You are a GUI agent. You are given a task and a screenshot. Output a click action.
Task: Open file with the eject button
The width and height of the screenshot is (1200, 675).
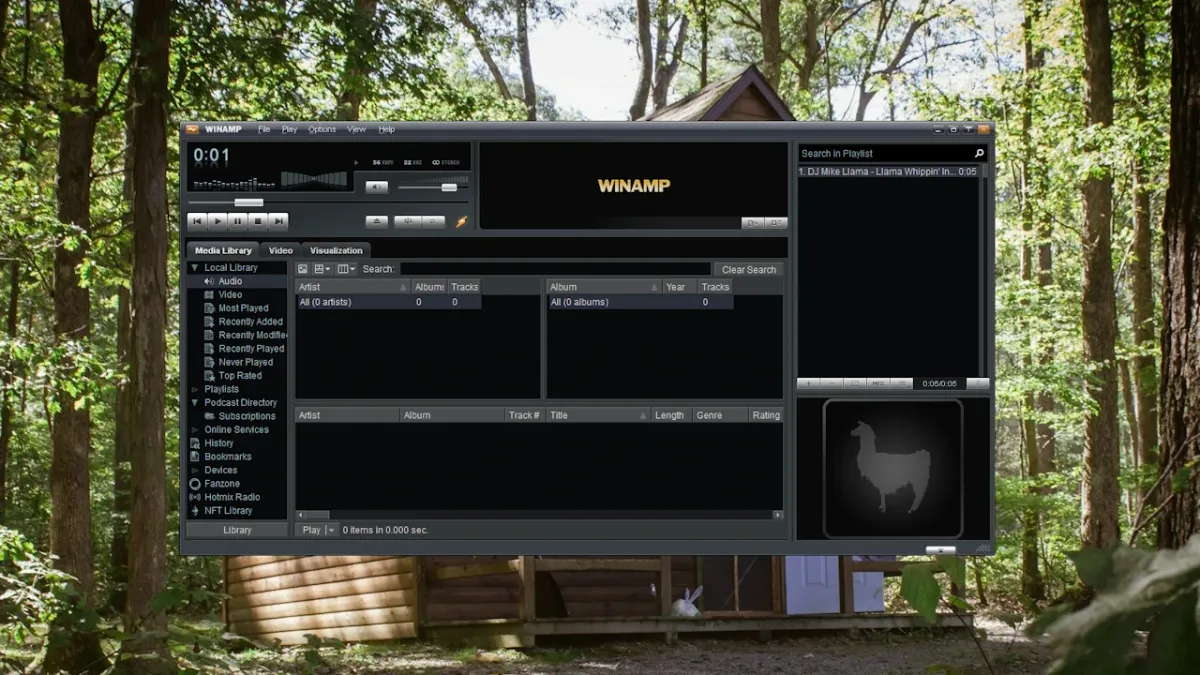click(376, 221)
